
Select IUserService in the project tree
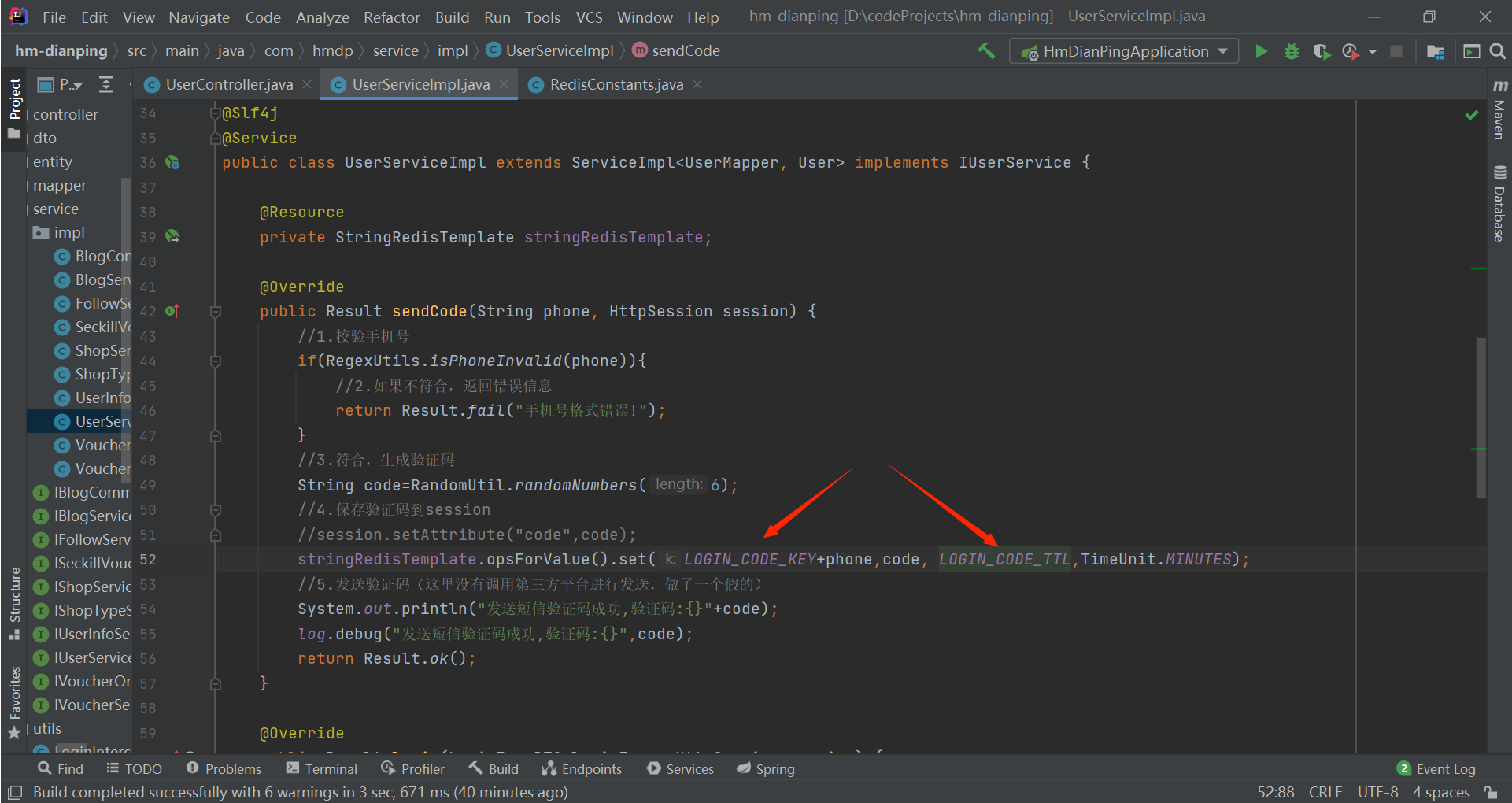coord(83,657)
